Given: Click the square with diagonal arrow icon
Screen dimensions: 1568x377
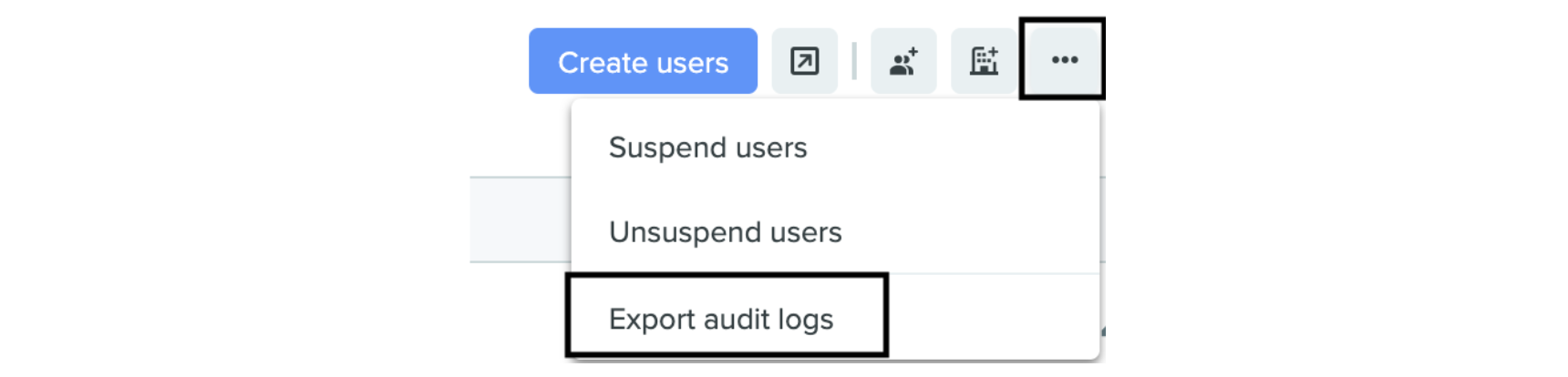Looking at the screenshot, I should [804, 61].
